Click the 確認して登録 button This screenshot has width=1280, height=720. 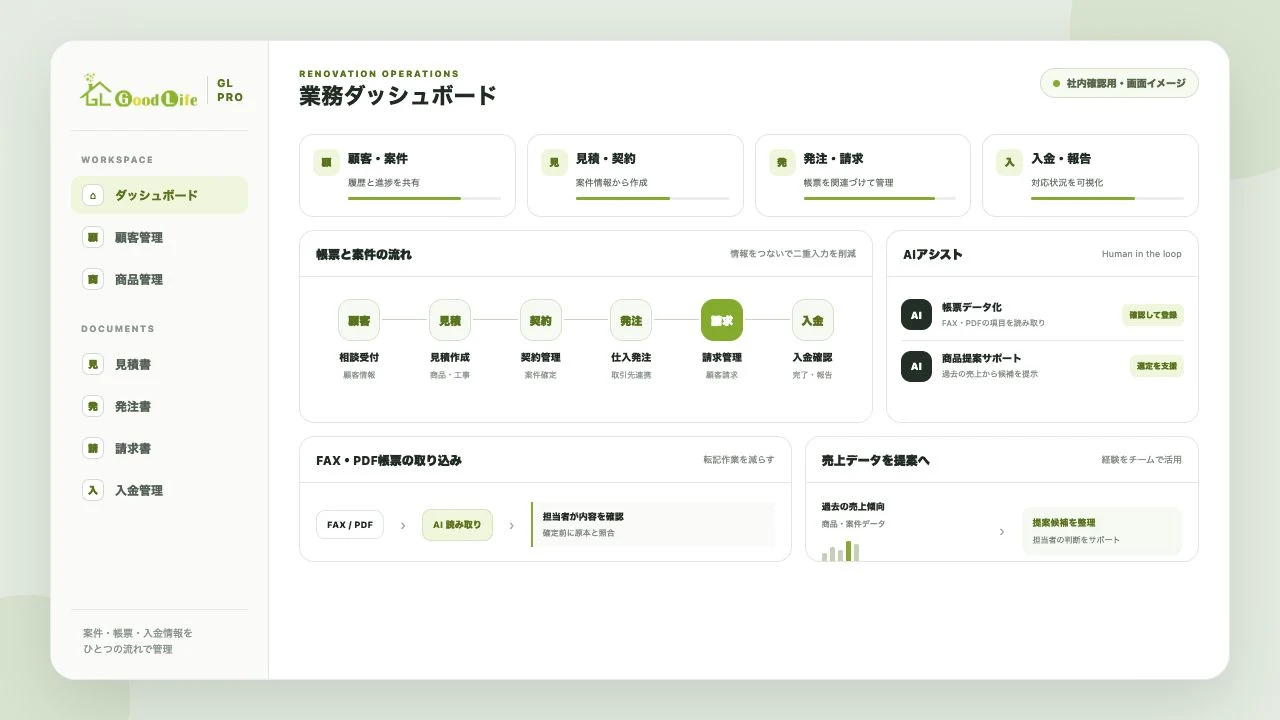tap(1153, 315)
